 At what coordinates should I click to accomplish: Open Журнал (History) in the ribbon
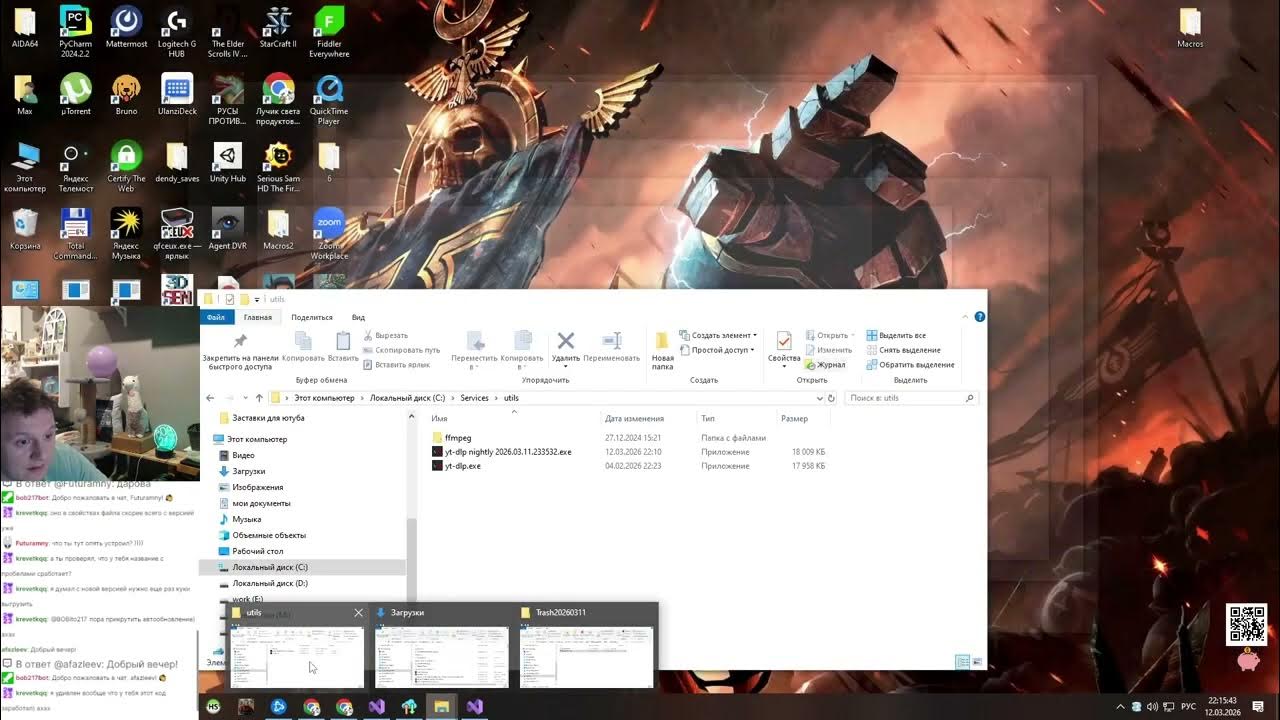click(826, 365)
